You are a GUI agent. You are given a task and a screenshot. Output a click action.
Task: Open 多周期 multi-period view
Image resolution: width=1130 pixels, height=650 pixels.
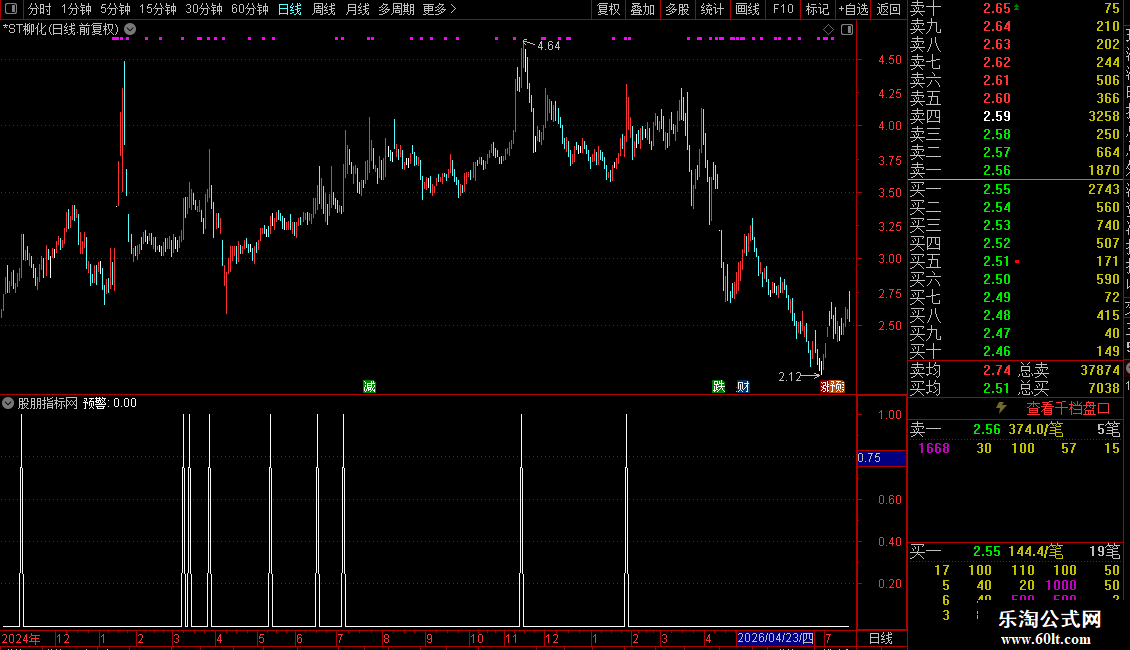click(396, 9)
